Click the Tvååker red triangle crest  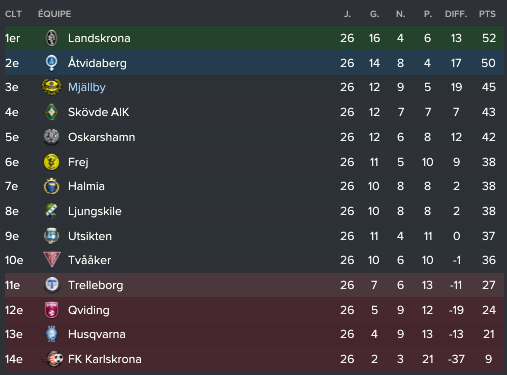(52, 260)
